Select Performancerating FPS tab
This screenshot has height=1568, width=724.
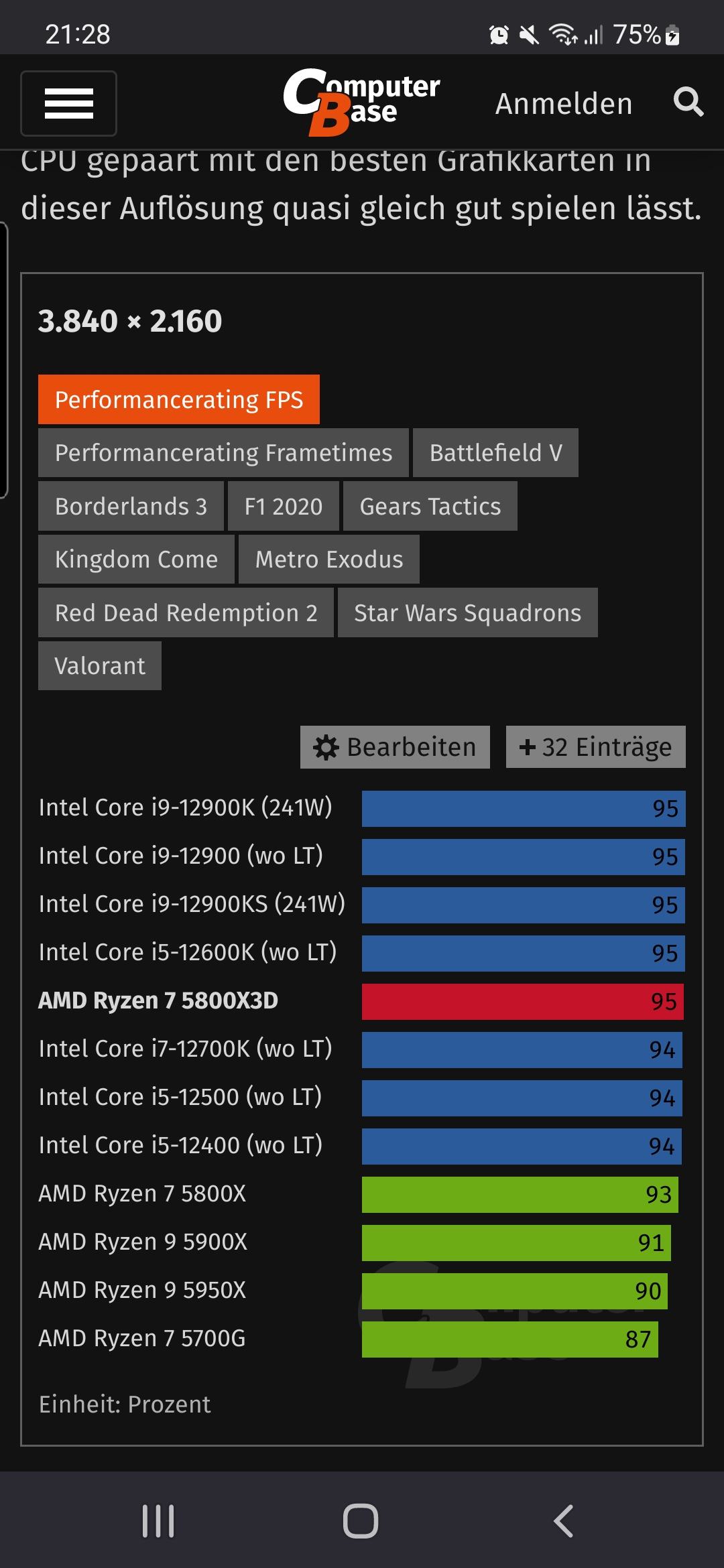point(179,399)
